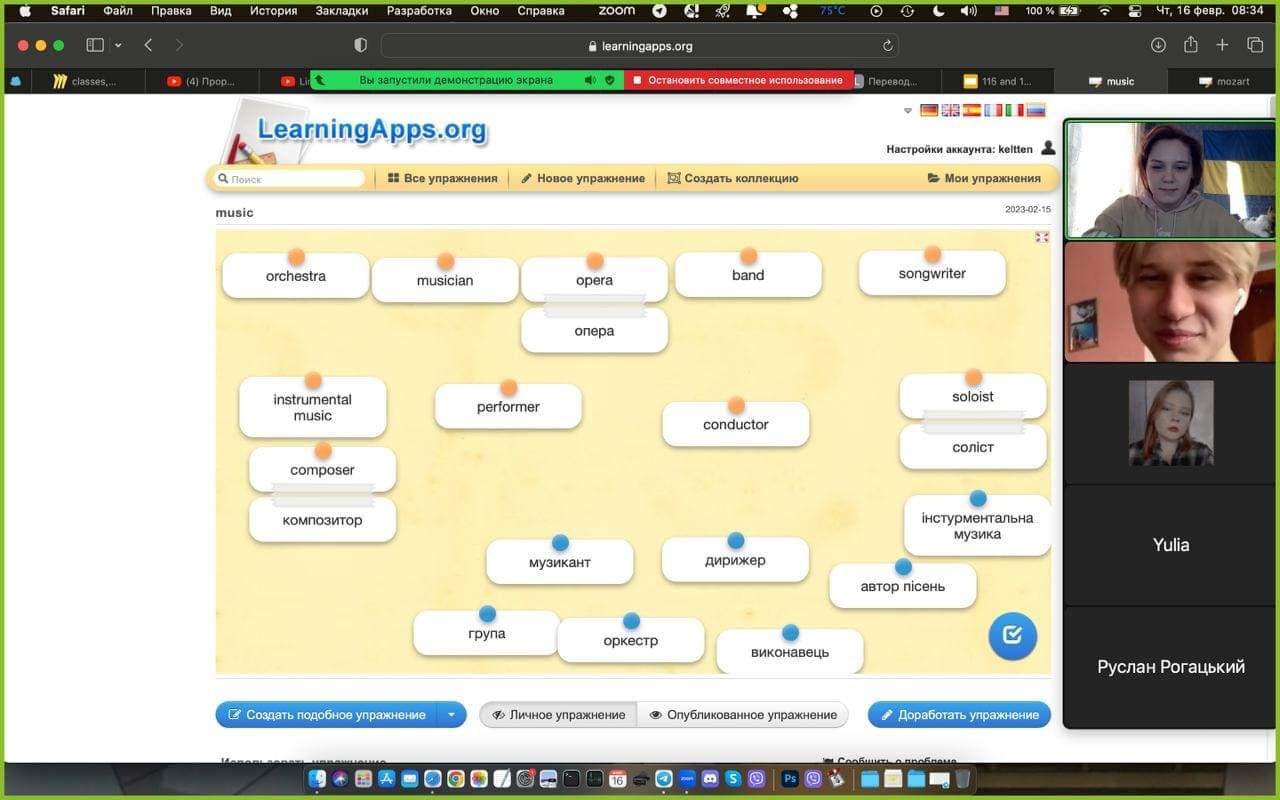Open 'Мои упражнения'
This screenshot has height=800, width=1280.
click(984, 178)
